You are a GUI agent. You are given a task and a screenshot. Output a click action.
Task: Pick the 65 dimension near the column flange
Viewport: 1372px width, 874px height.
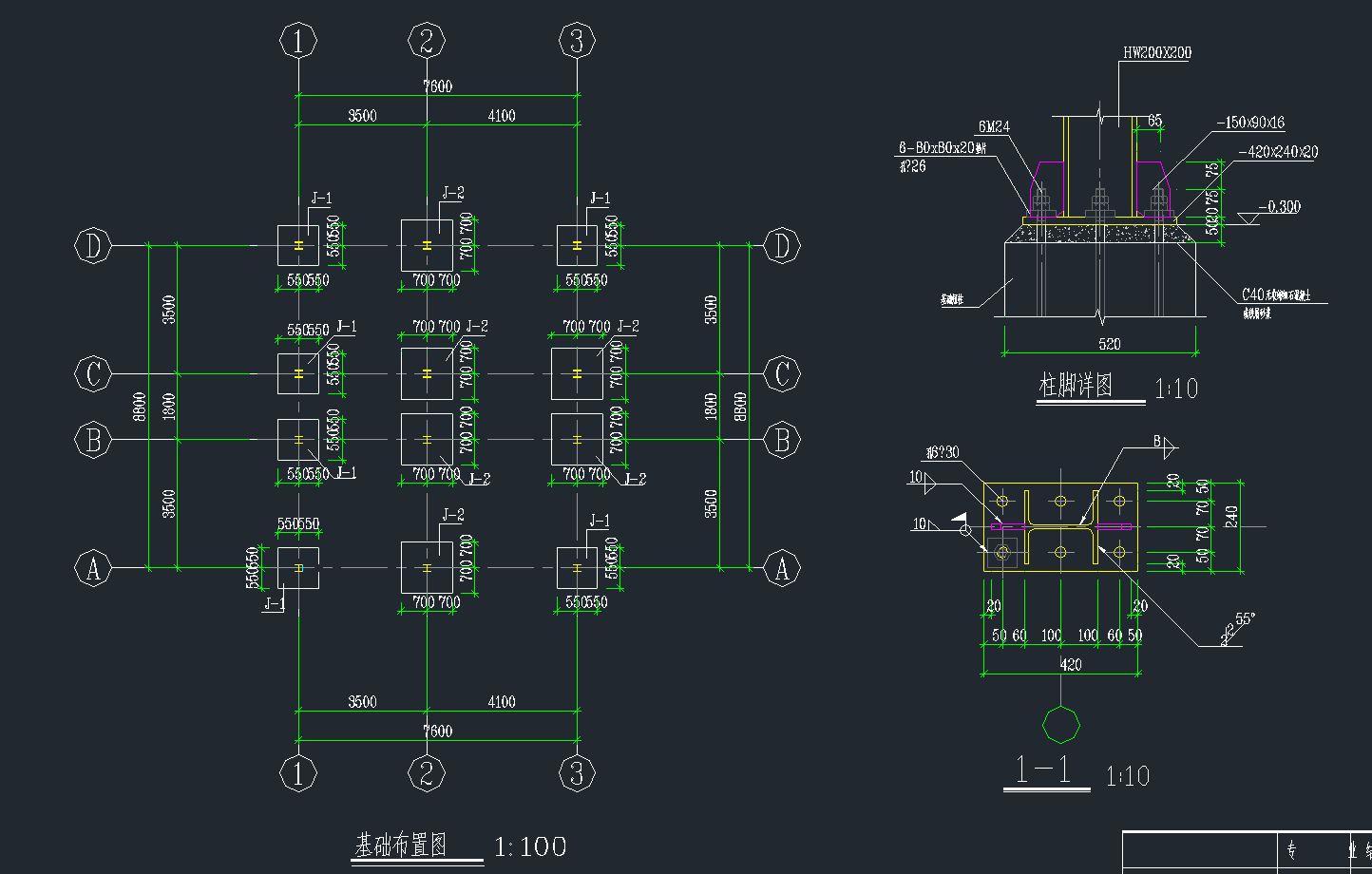tap(1154, 121)
